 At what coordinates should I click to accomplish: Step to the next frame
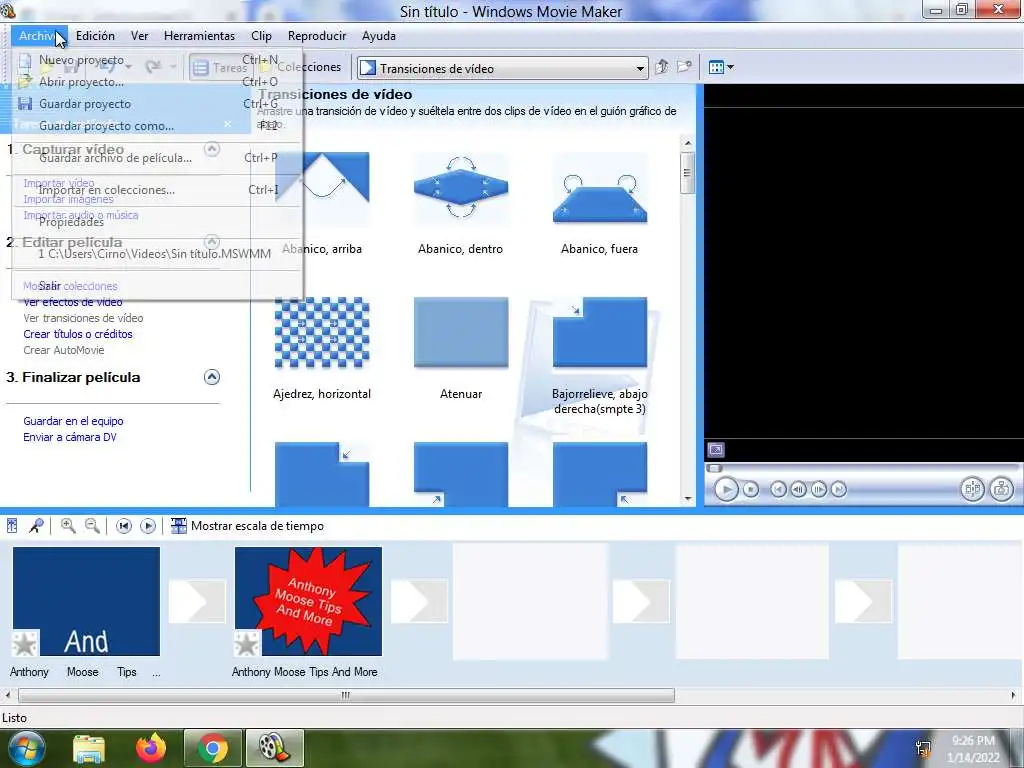click(818, 489)
